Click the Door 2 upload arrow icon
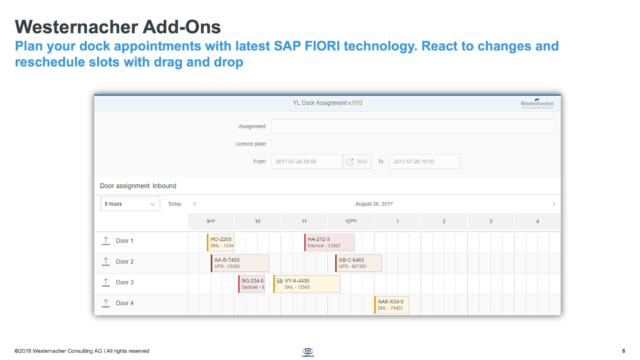The image size is (640, 360). (x=106, y=262)
